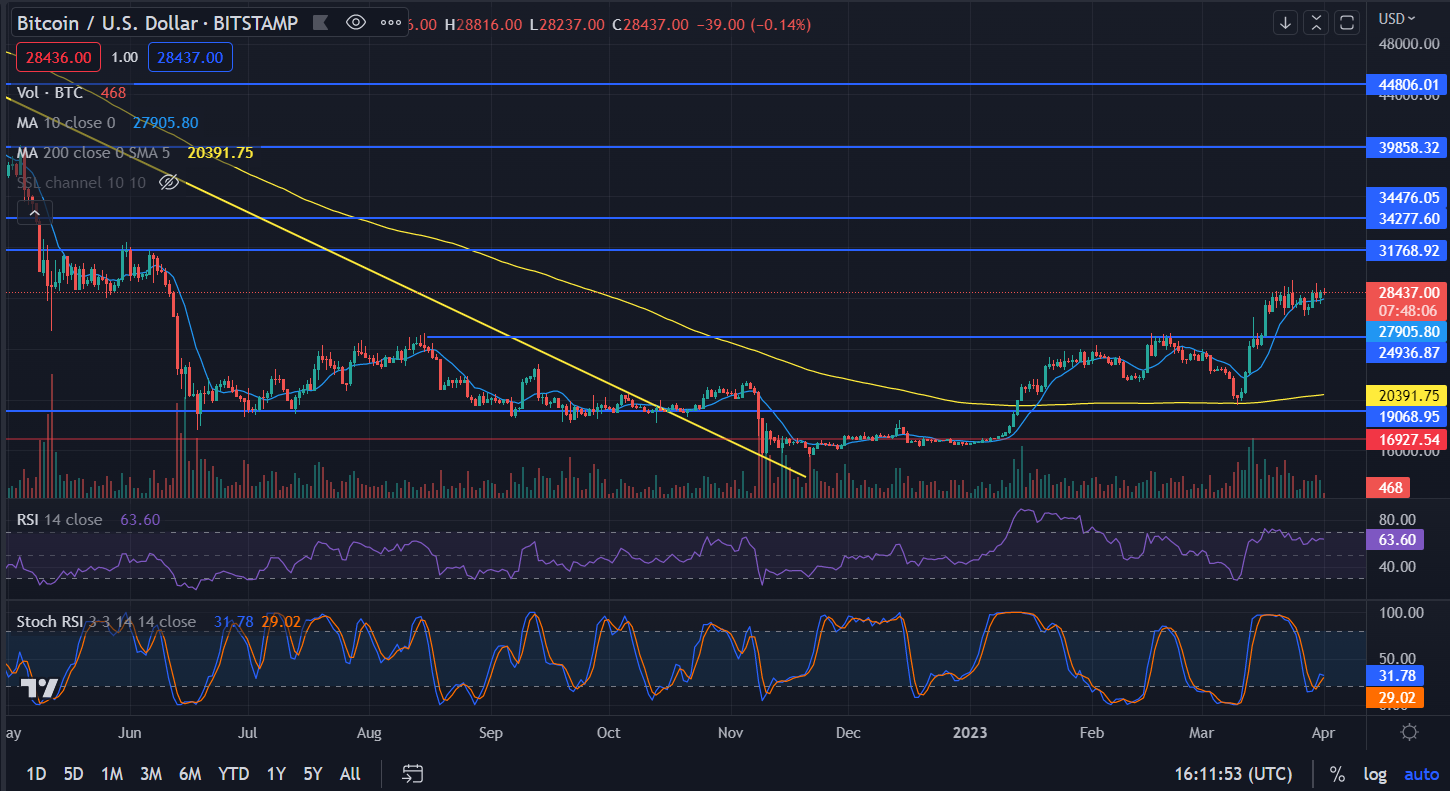Toggle auto scale mode
The image size is (1450, 791).
(x=1421, y=773)
